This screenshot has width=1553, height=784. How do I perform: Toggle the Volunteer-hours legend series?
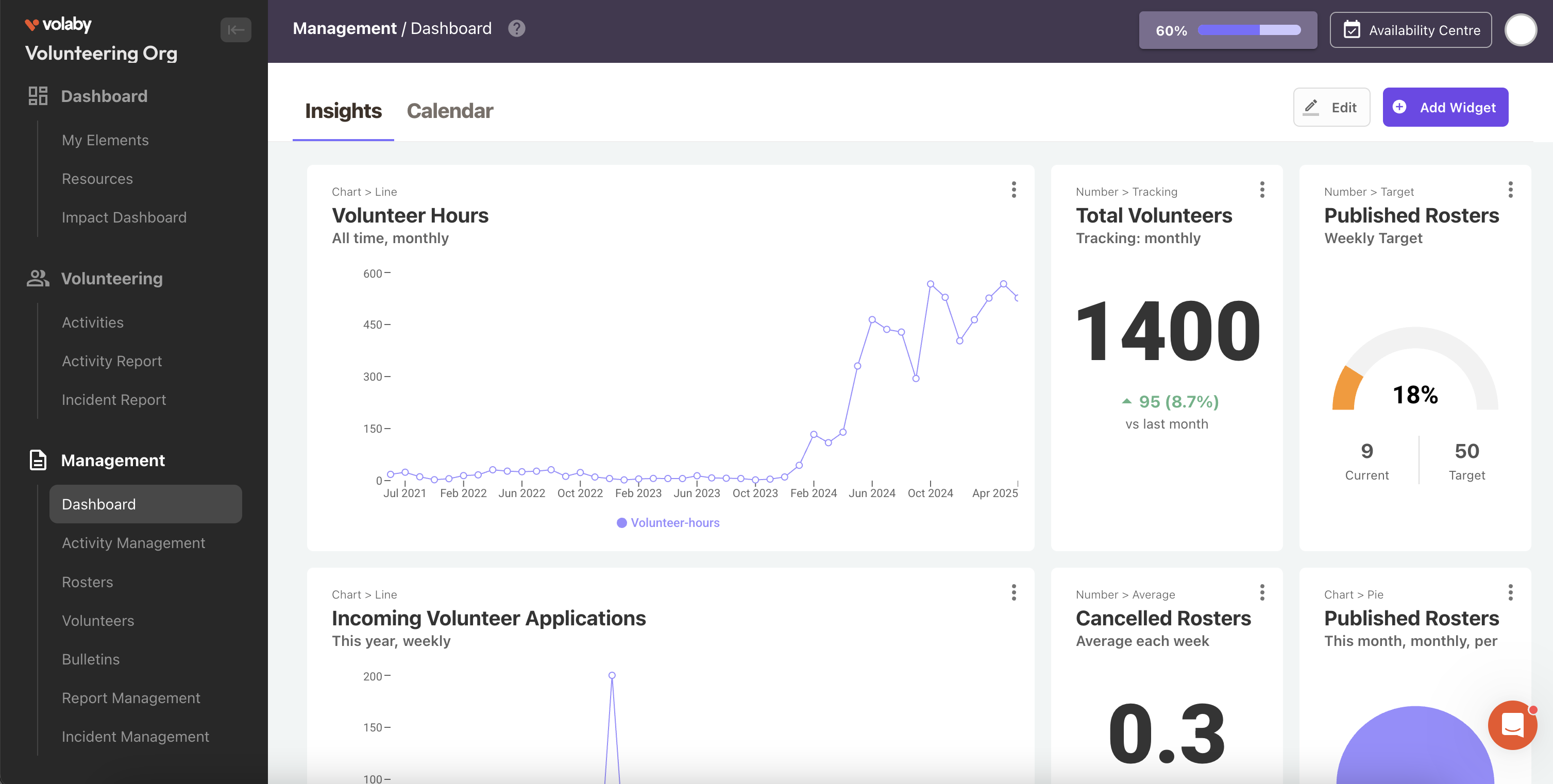668,522
